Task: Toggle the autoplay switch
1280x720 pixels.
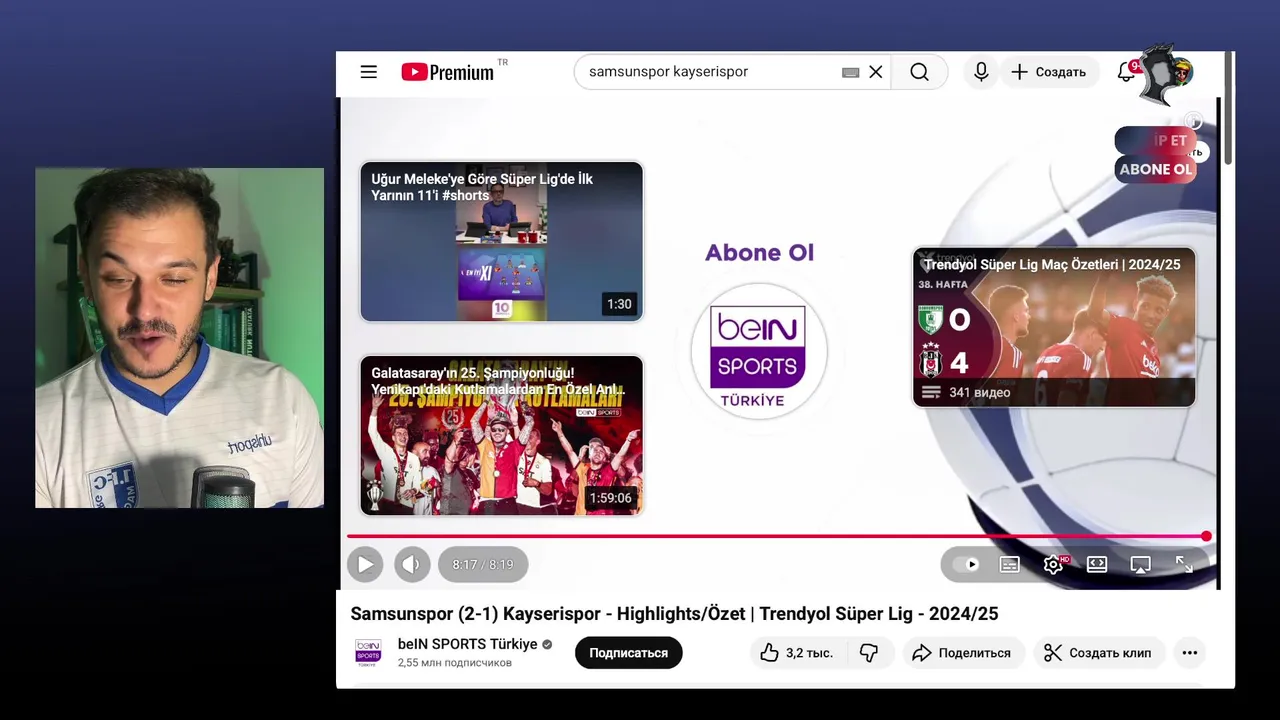Action: 967,565
